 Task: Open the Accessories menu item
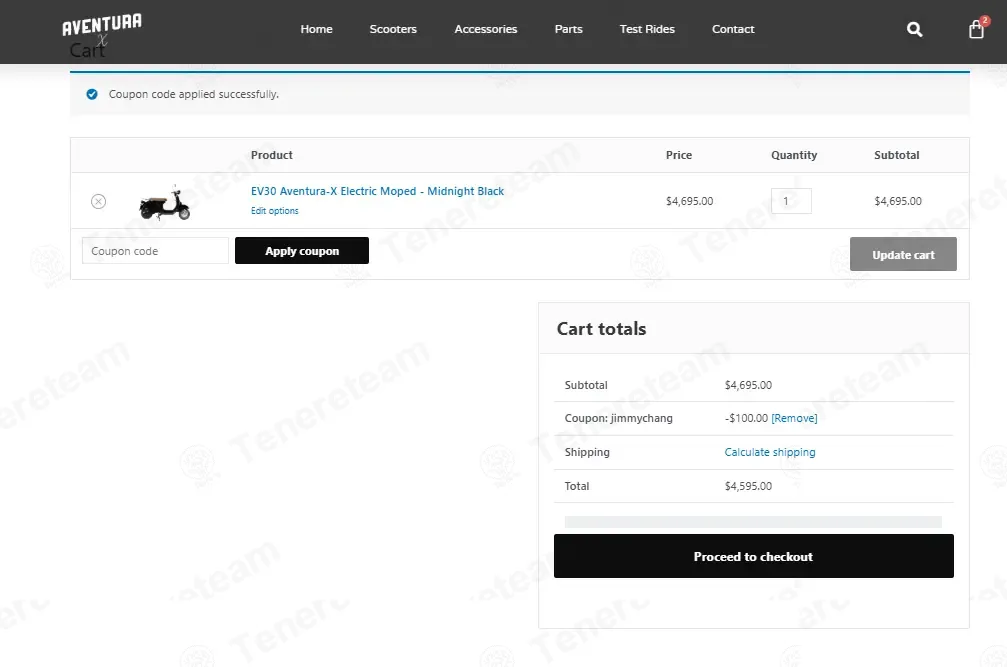tap(486, 29)
